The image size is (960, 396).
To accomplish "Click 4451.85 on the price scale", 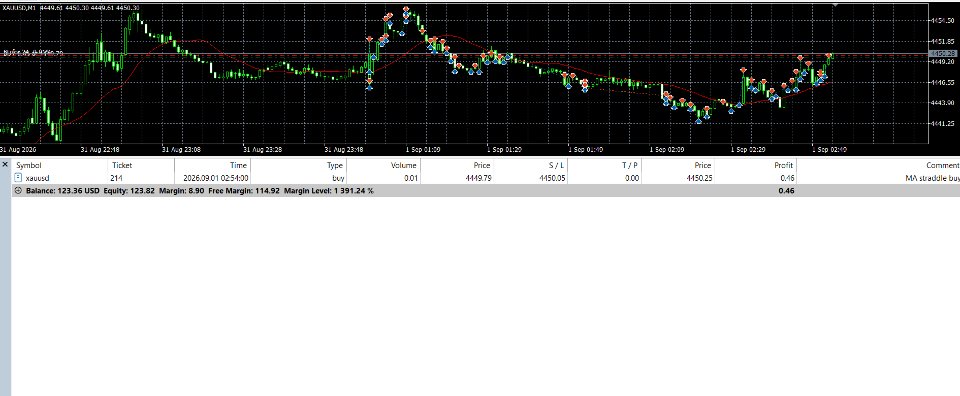I will coord(943,41).
